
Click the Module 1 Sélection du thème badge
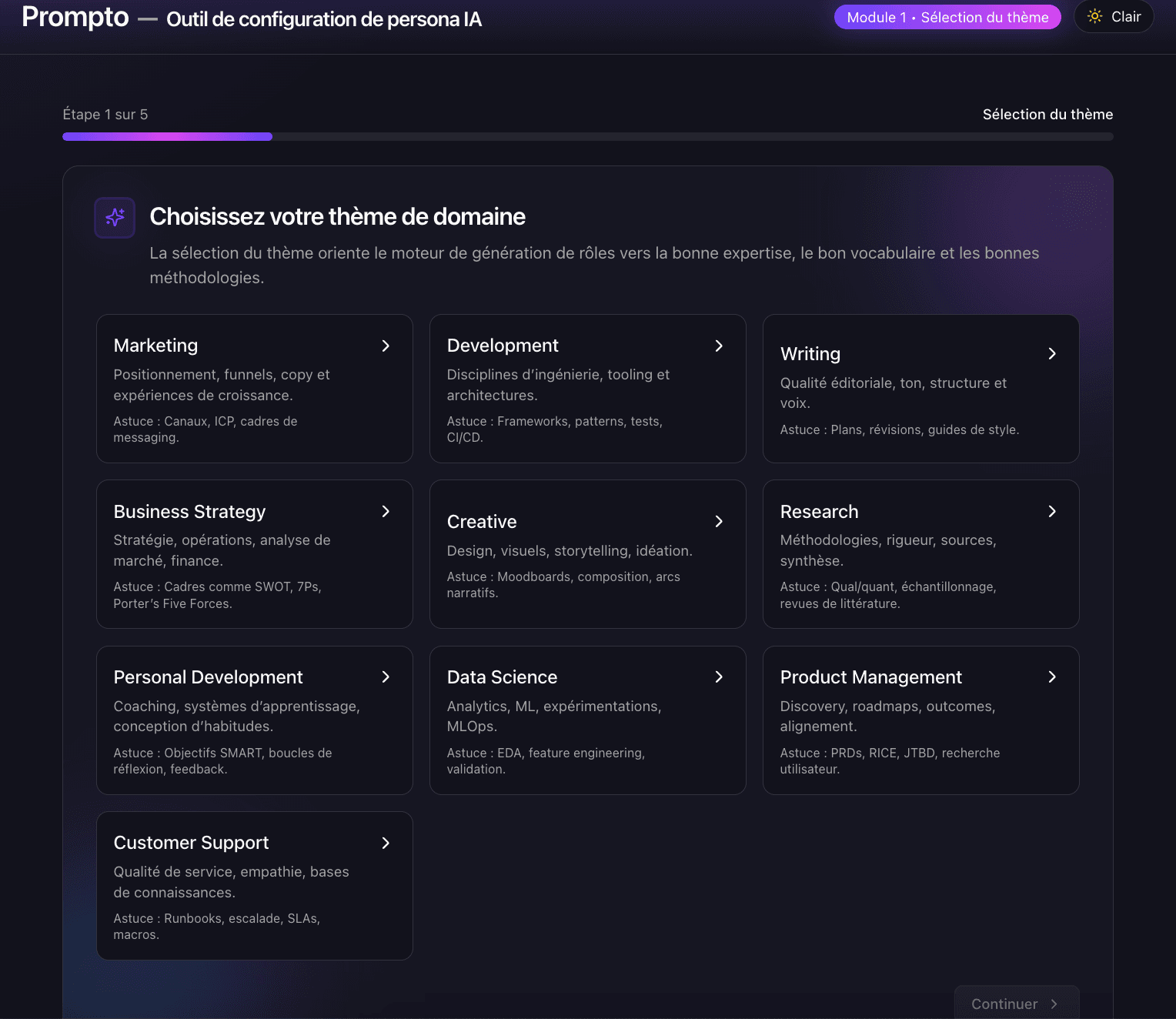tap(947, 17)
